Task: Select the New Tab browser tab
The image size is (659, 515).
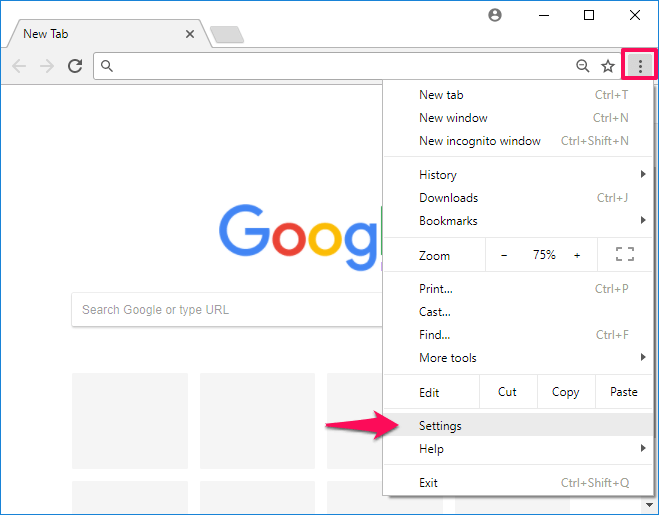Action: click(107, 34)
